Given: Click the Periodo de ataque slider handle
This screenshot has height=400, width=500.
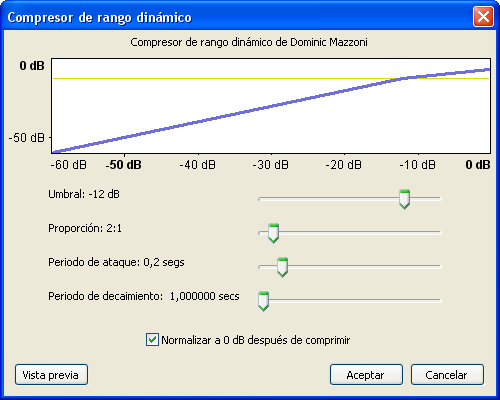Looking at the screenshot, I should [282, 267].
